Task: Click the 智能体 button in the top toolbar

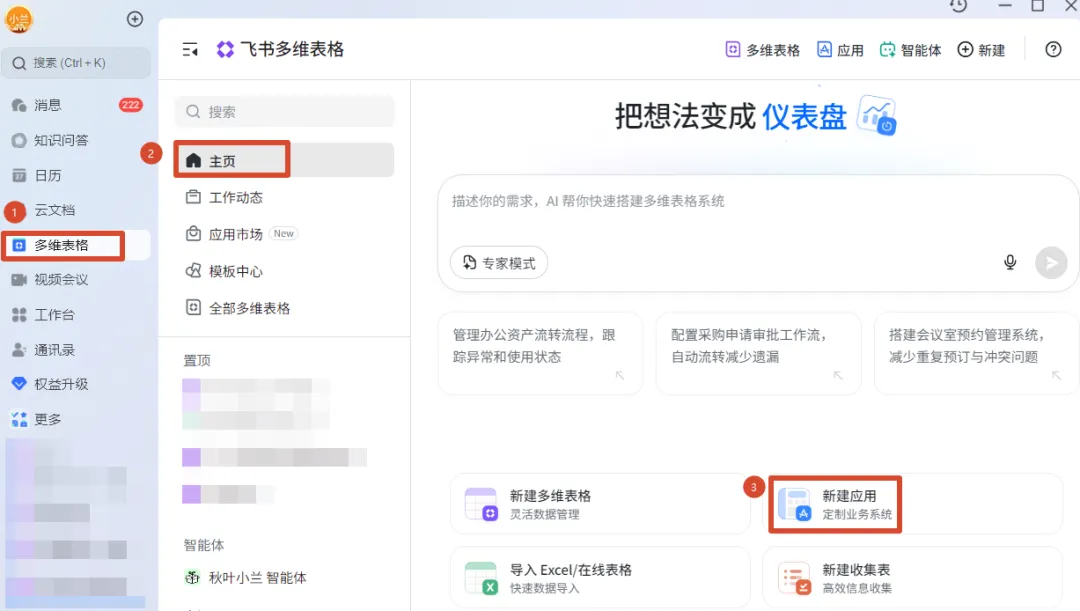Action: (x=911, y=50)
